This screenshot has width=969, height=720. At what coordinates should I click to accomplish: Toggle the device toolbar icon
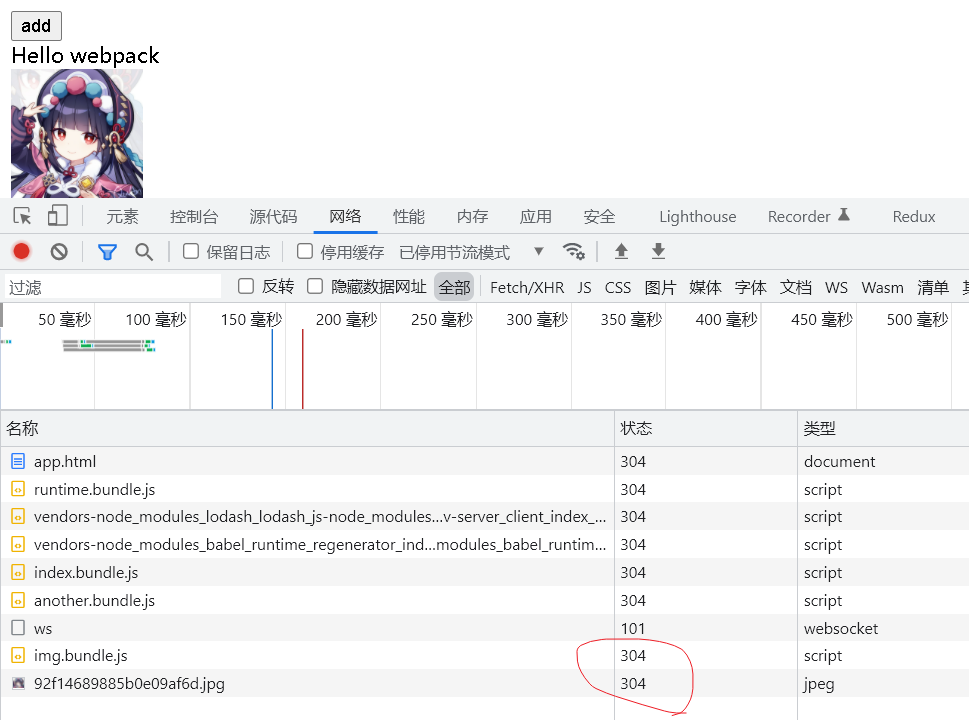click(x=57, y=216)
